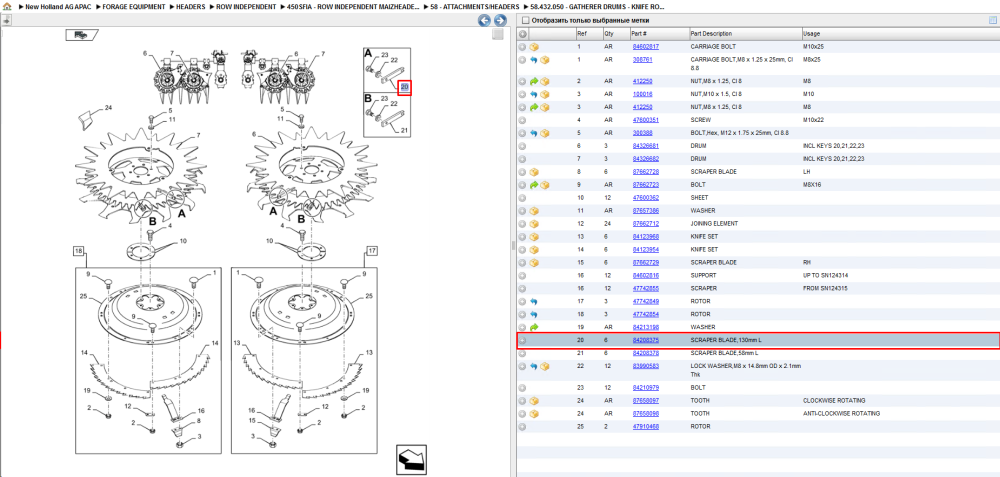The height and width of the screenshot is (477, 1000).
Task: Click boxed callout 18 in diagram
Action: point(78,251)
